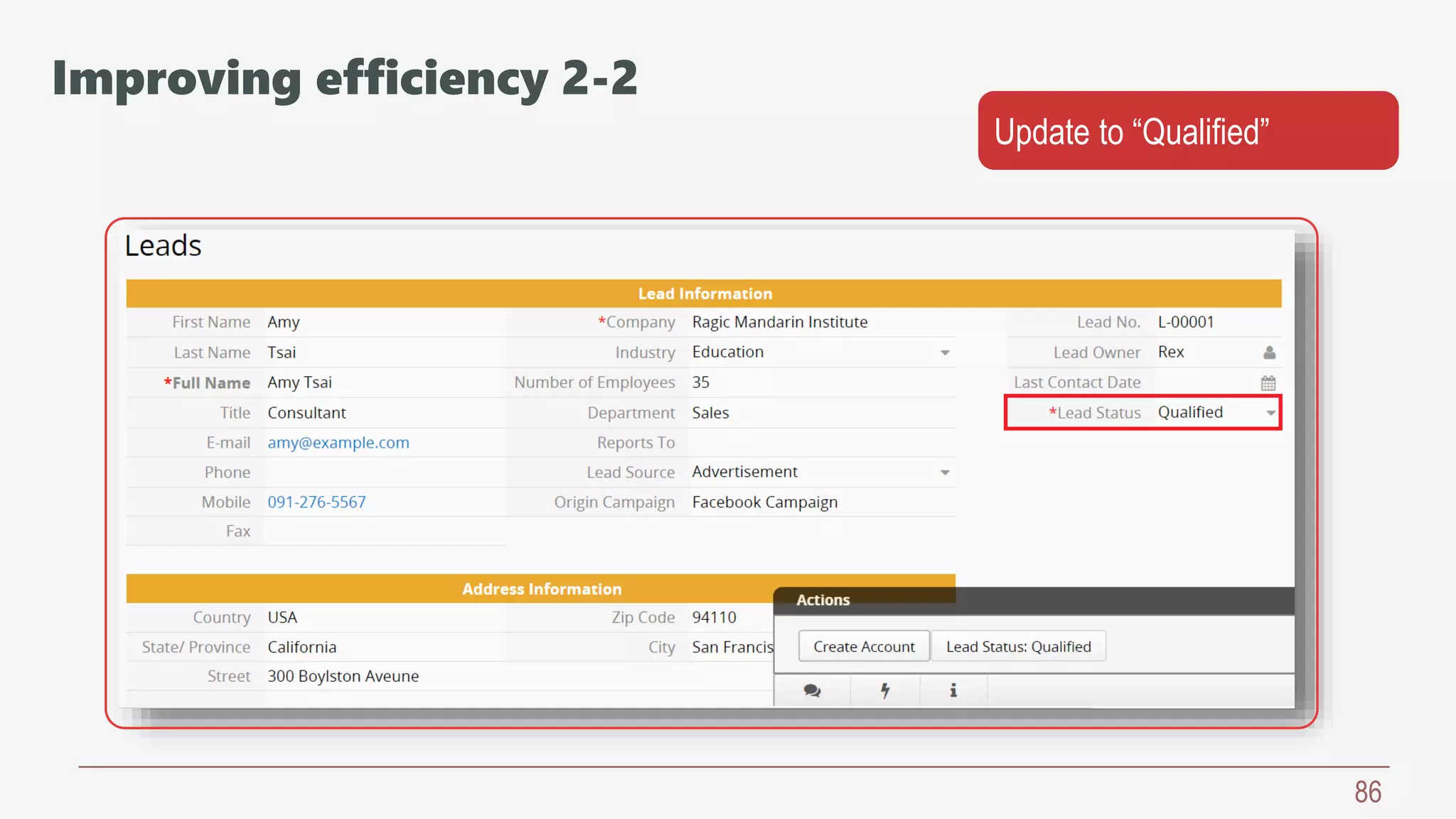Click the mobile number 091-276-5567 link
Screen dimensions: 1456x819
coord(316,502)
